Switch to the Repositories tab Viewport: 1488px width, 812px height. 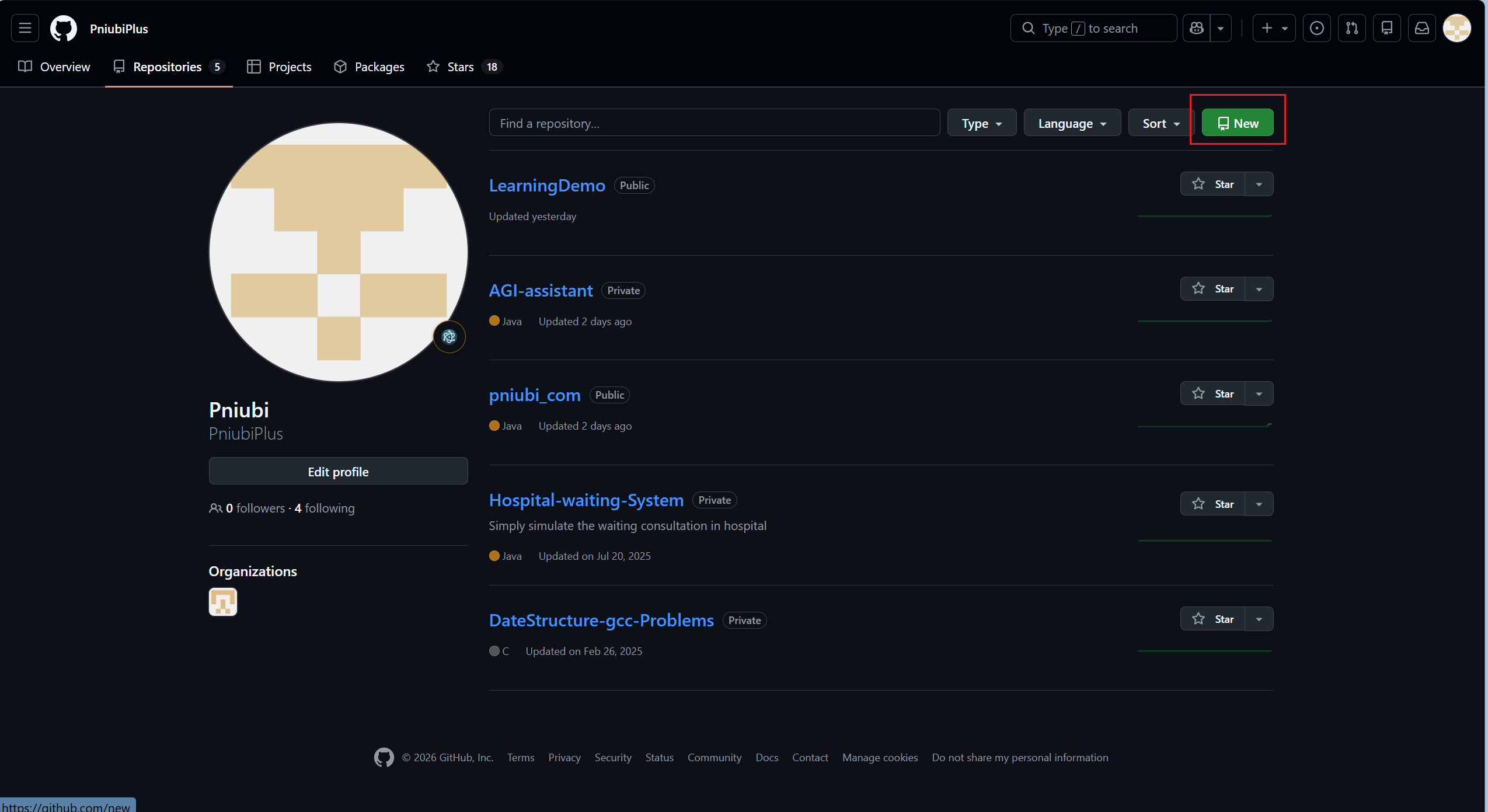pos(169,67)
